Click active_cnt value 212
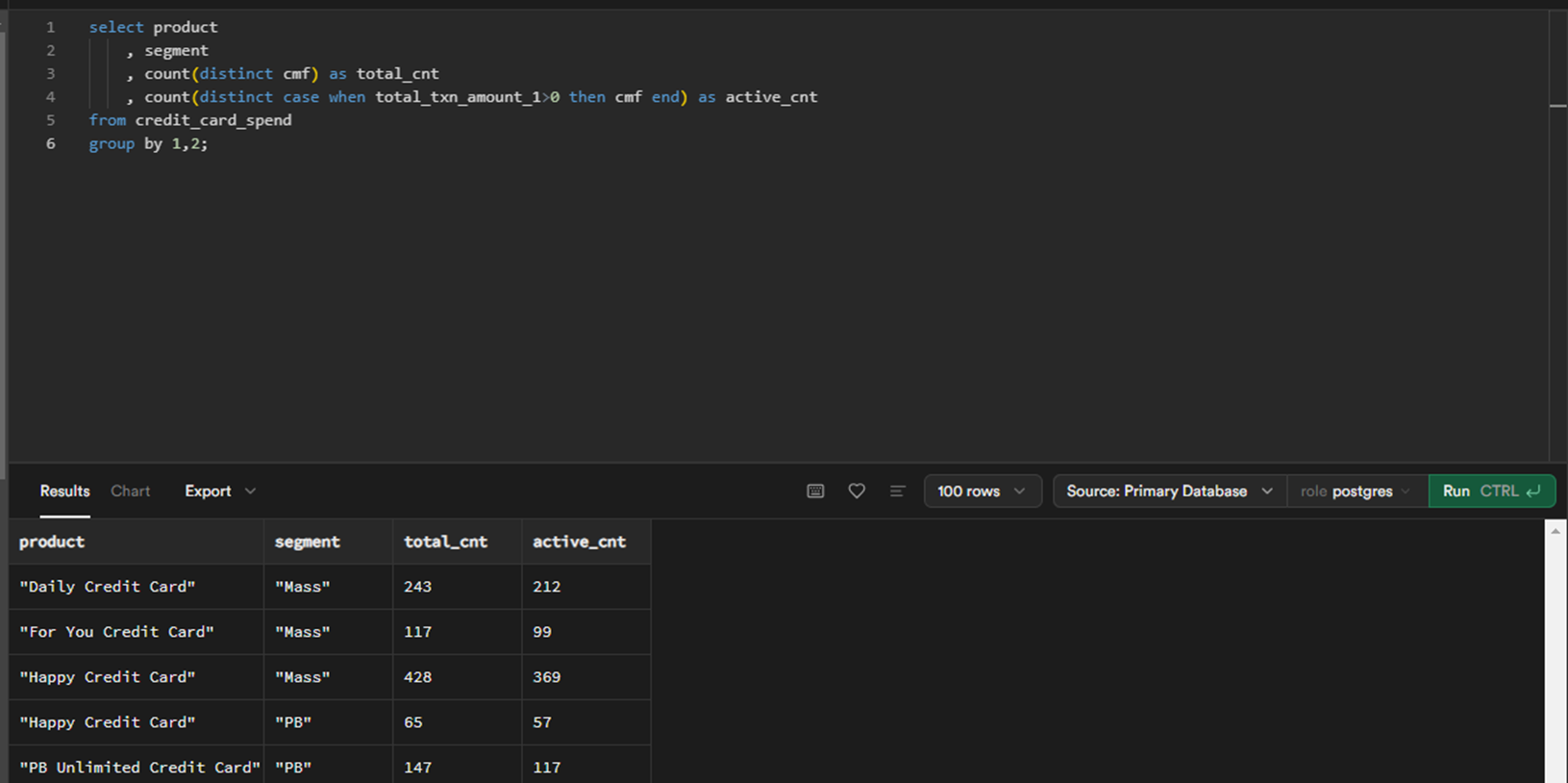This screenshot has width=1568, height=783. pos(585,587)
